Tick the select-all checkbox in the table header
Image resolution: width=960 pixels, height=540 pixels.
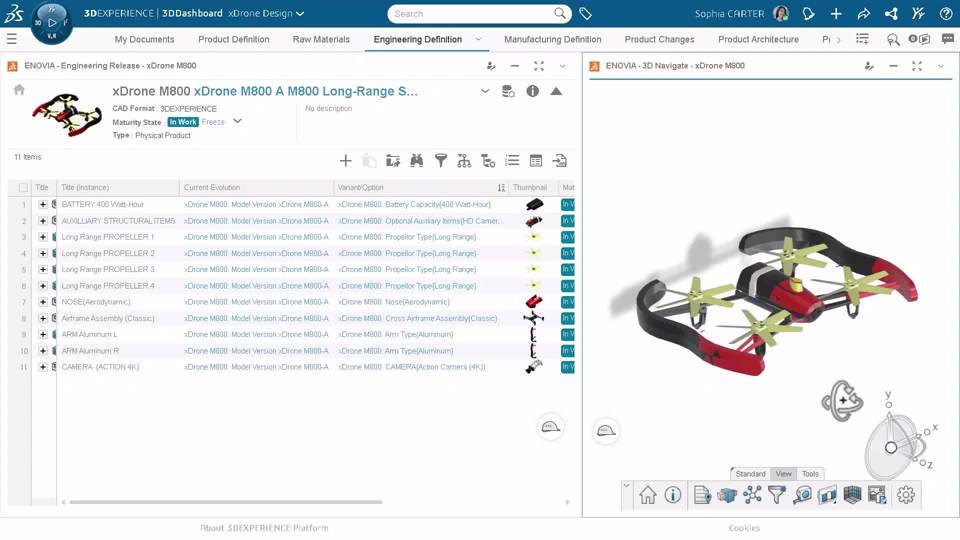click(x=23, y=187)
